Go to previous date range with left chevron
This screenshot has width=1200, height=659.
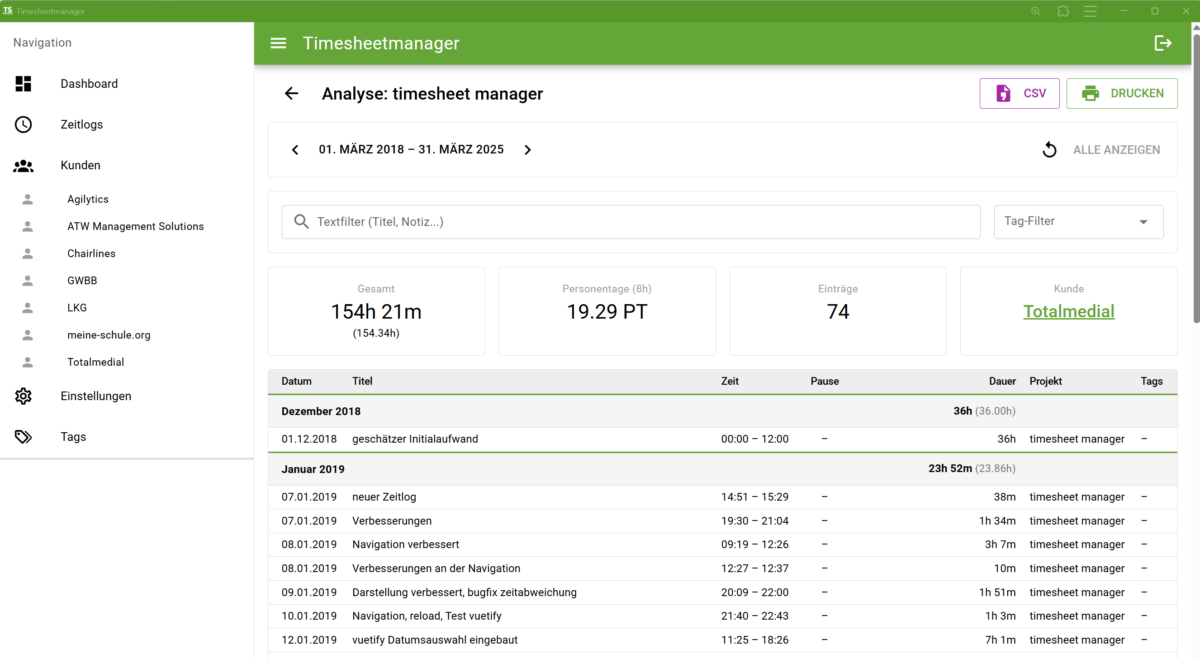point(295,150)
